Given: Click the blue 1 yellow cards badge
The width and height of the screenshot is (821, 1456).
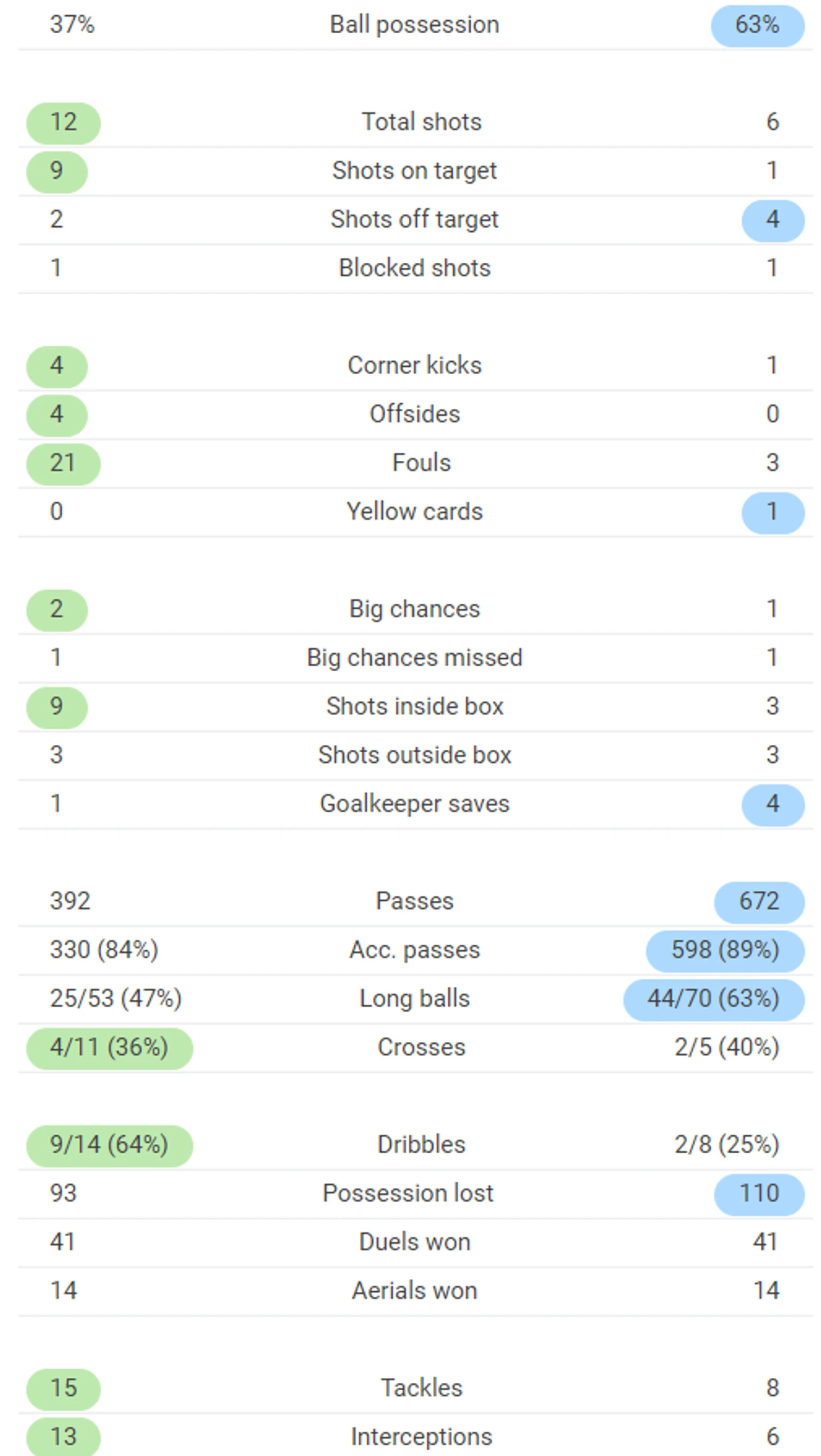Looking at the screenshot, I should [x=773, y=513].
